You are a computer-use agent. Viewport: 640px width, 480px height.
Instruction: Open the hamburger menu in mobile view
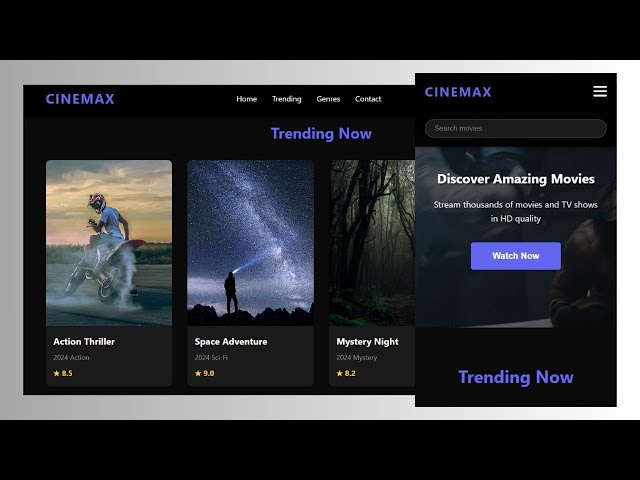coord(600,91)
